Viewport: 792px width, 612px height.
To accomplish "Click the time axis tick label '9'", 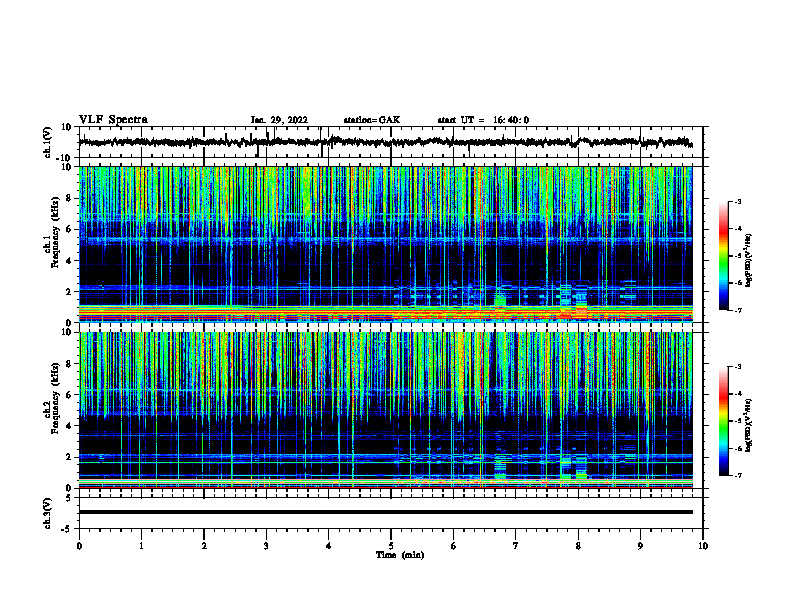I will 640,546.
